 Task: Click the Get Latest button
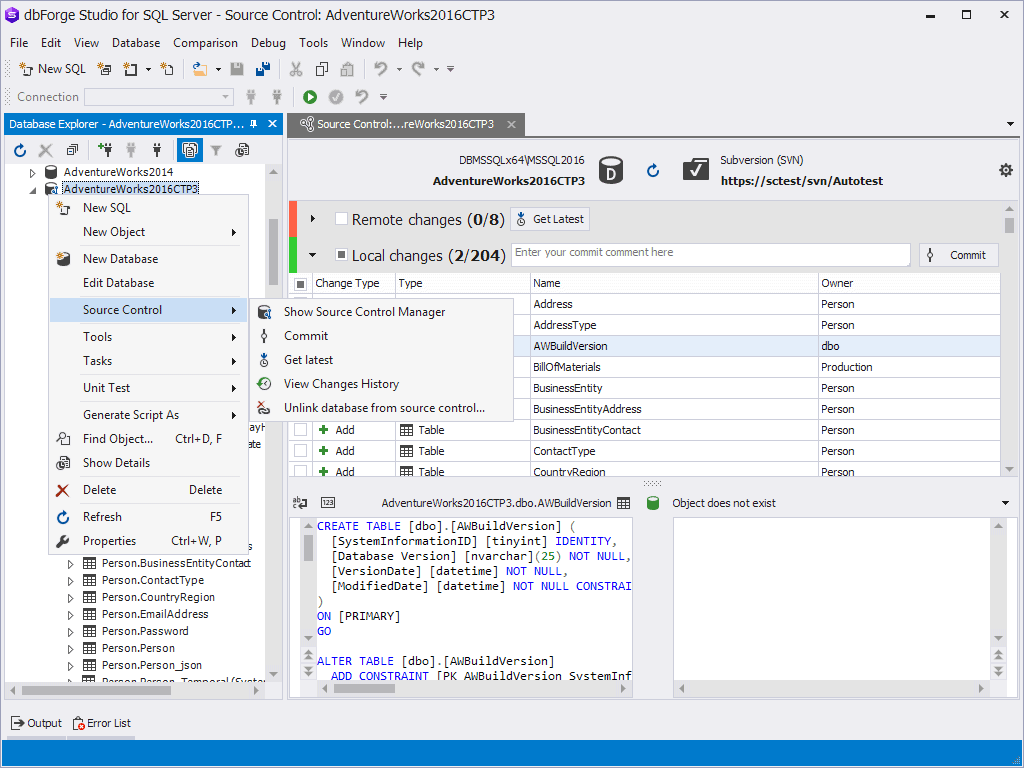coord(550,219)
